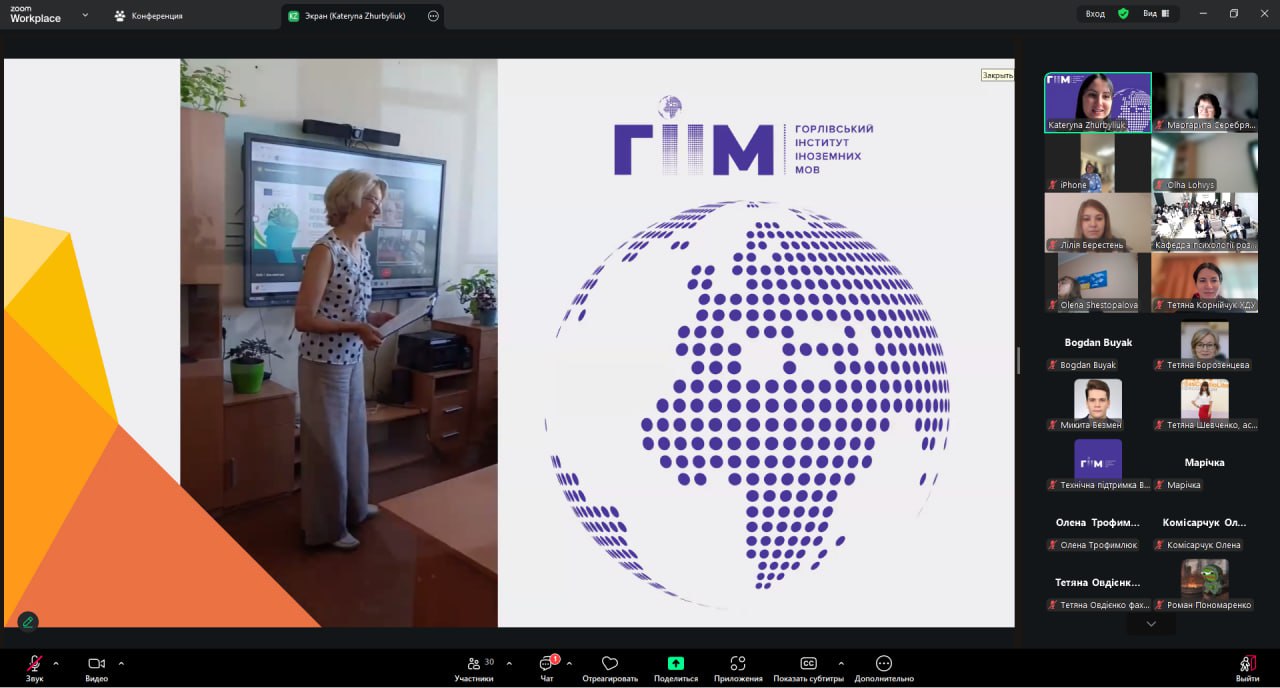
Task: Switch to the Конференция tab
Action: [148, 16]
